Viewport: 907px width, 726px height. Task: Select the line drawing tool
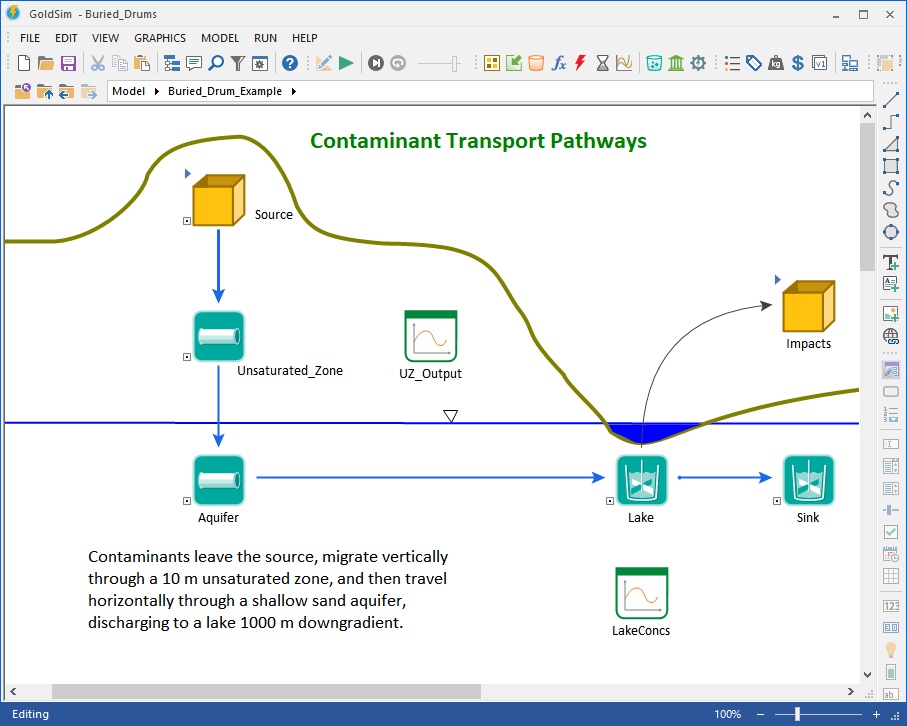(891, 99)
